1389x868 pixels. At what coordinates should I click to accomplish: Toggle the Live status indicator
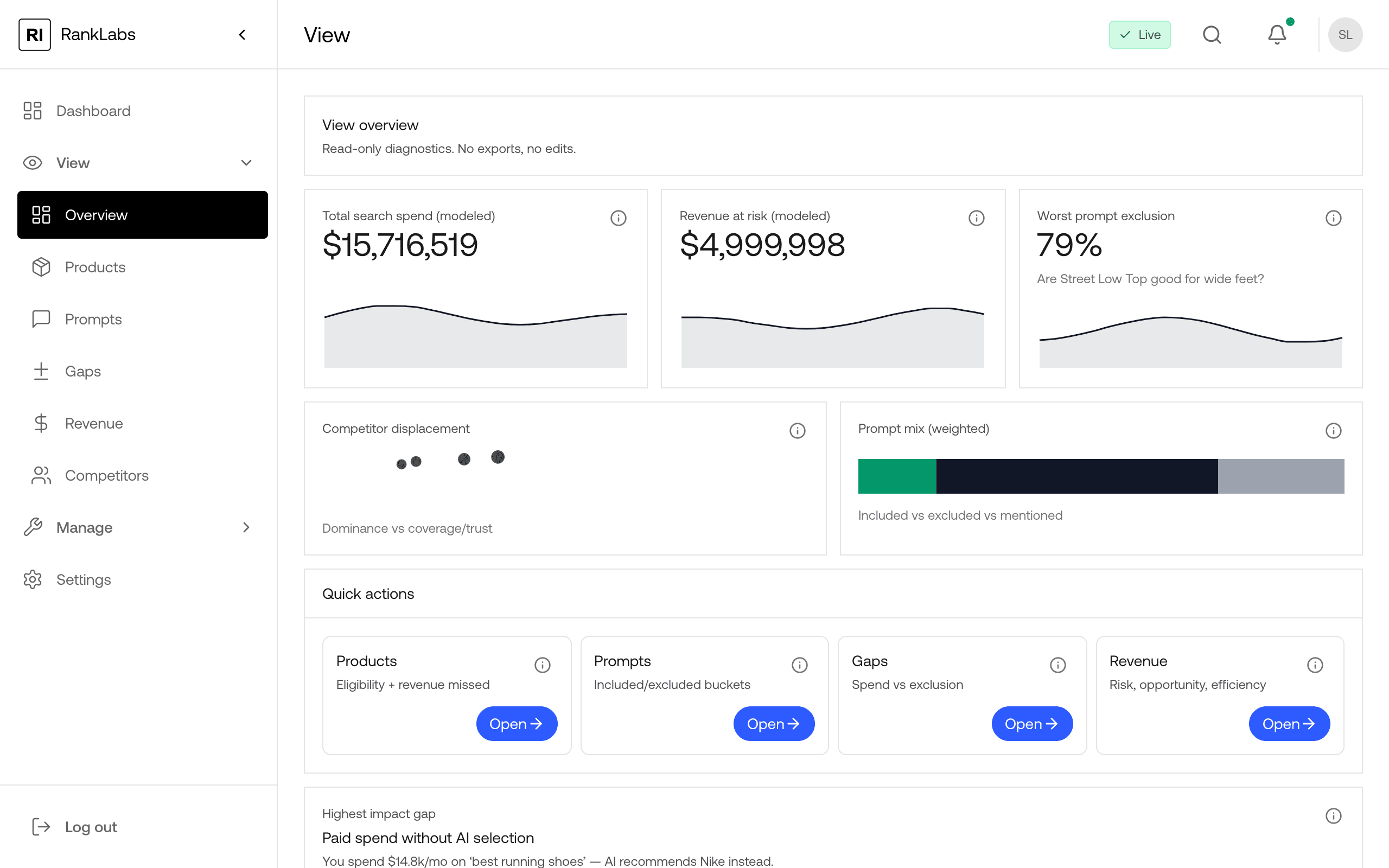[x=1140, y=34]
